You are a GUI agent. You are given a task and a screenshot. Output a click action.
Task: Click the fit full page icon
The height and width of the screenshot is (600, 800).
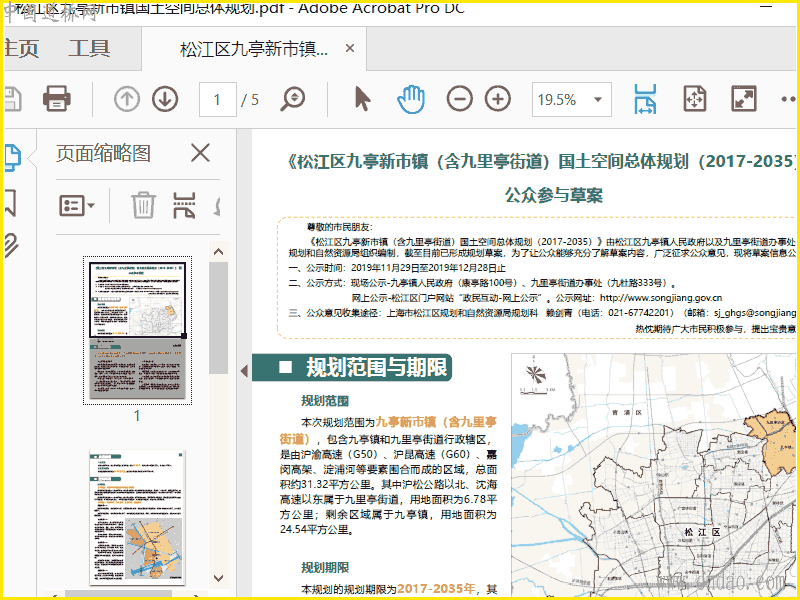(694, 99)
